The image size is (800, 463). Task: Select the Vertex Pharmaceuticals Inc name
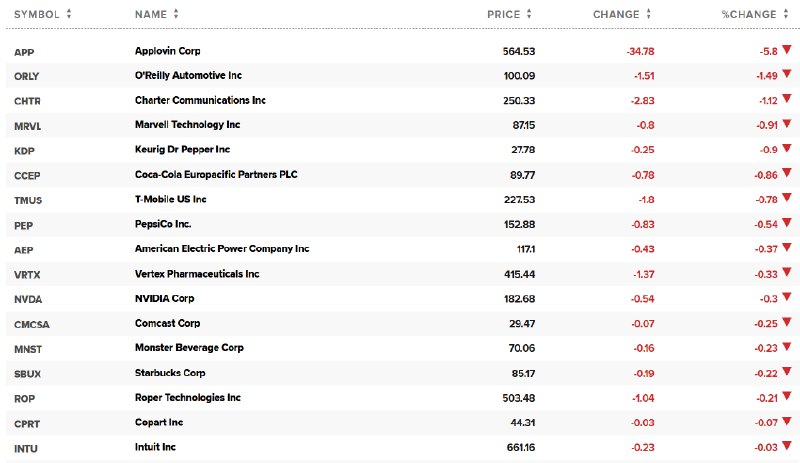[197, 274]
